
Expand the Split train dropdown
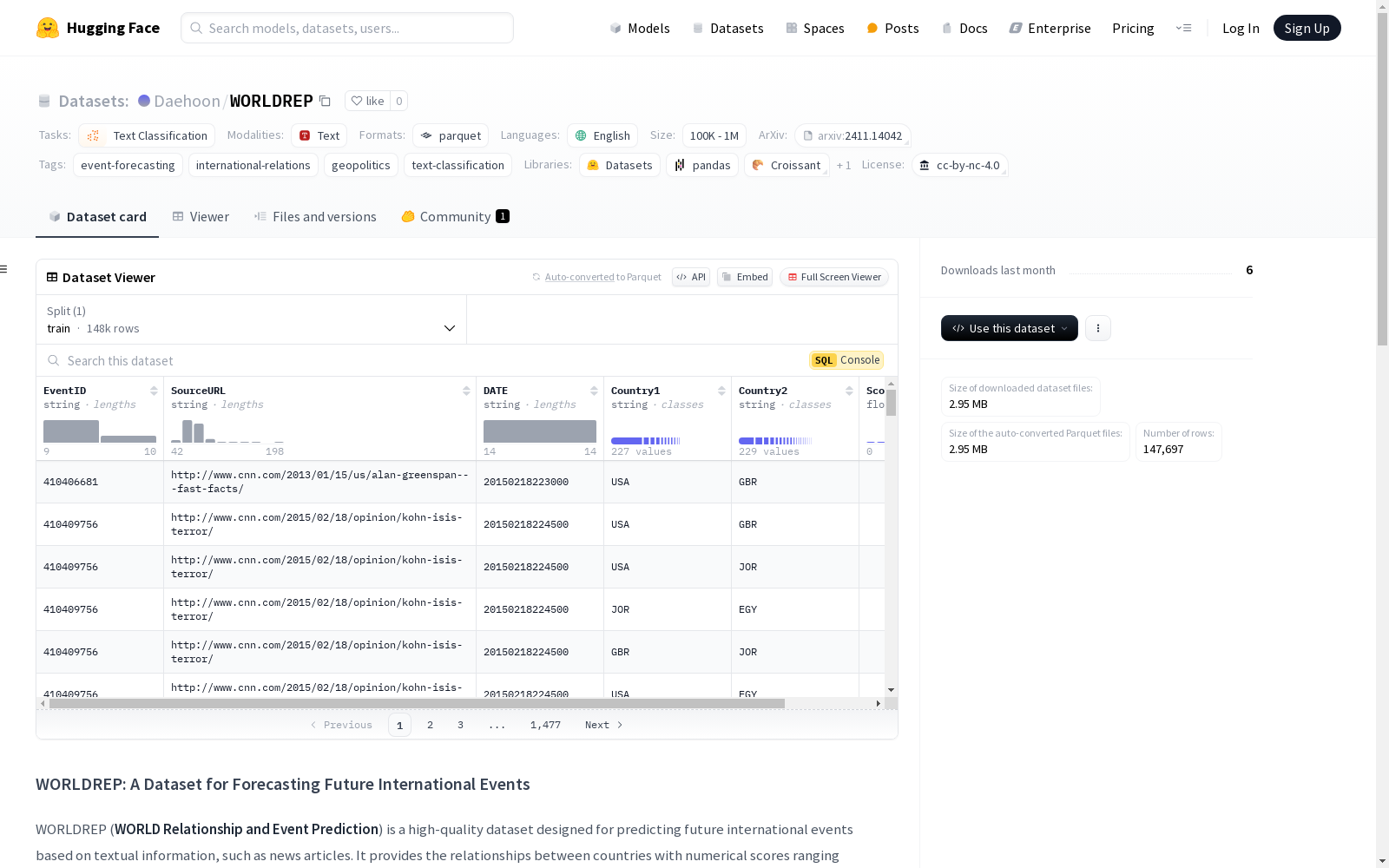click(251, 319)
